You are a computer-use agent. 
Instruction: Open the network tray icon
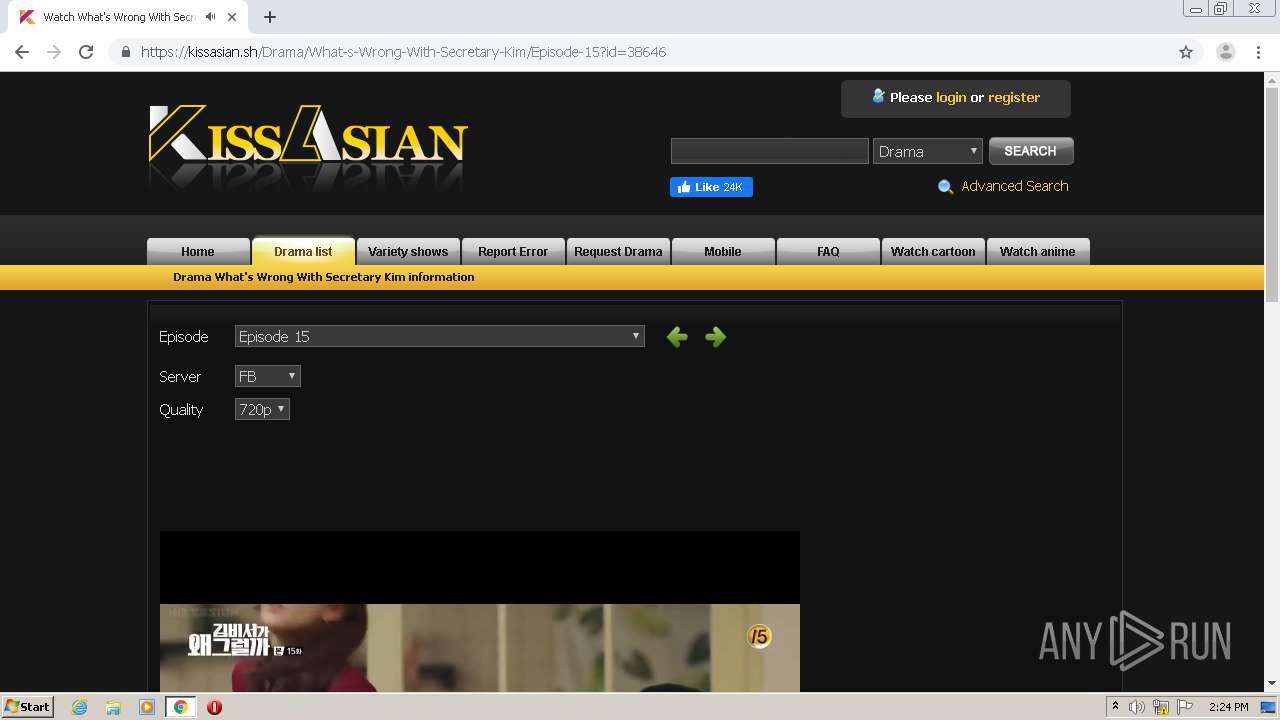[x=1161, y=707]
